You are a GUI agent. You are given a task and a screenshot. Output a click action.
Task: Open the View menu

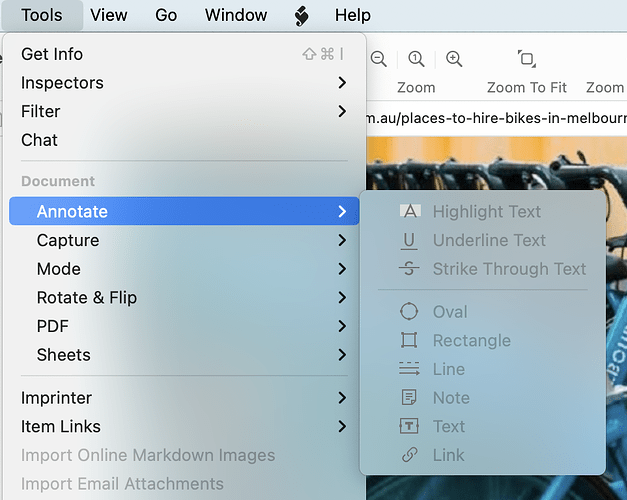[109, 15]
